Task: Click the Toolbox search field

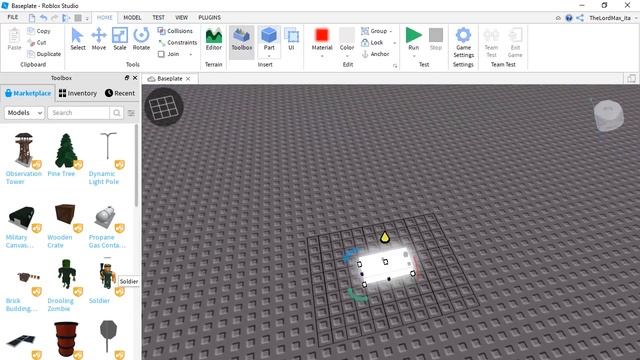Action: pos(78,113)
